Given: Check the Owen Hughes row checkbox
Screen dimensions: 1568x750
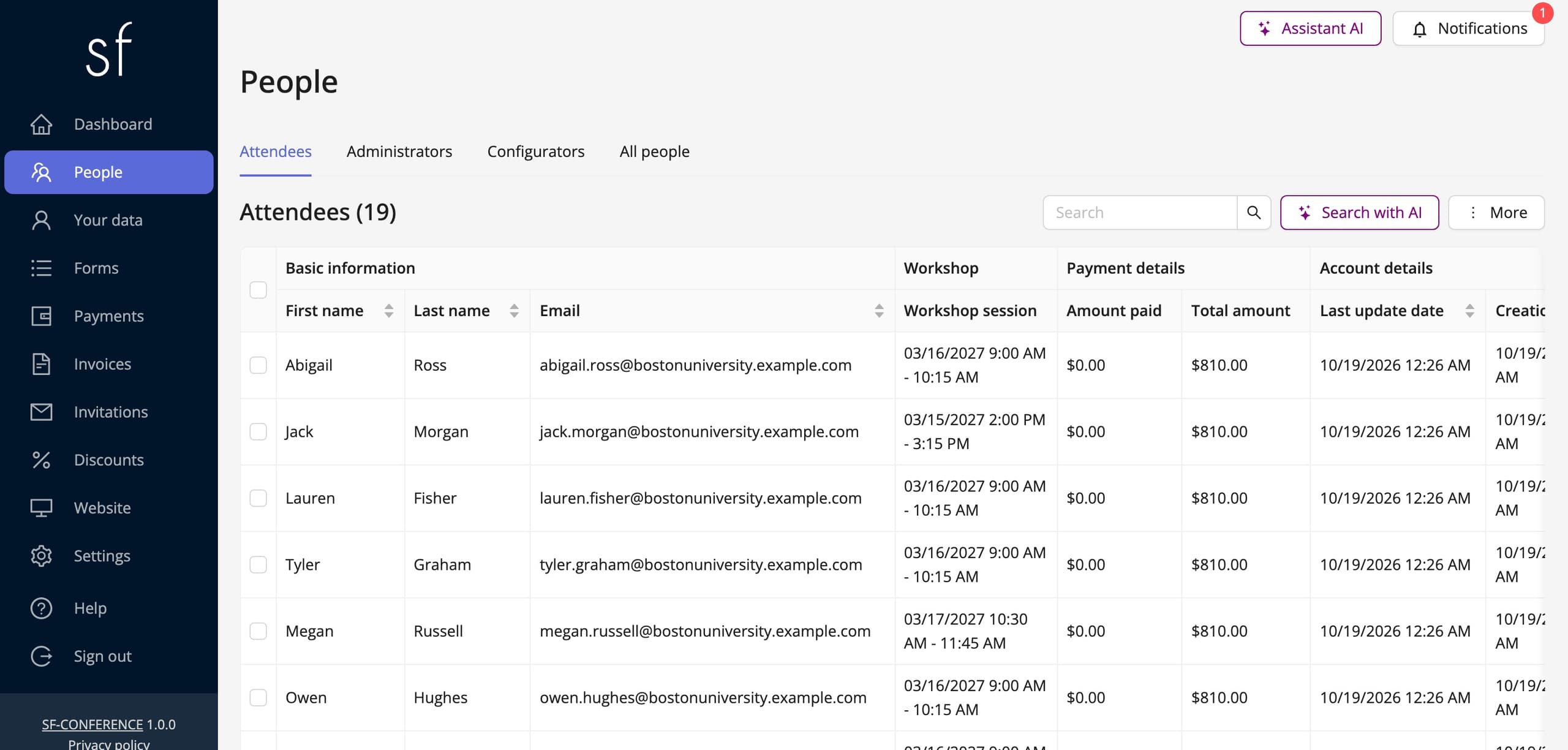Looking at the screenshot, I should 258,698.
